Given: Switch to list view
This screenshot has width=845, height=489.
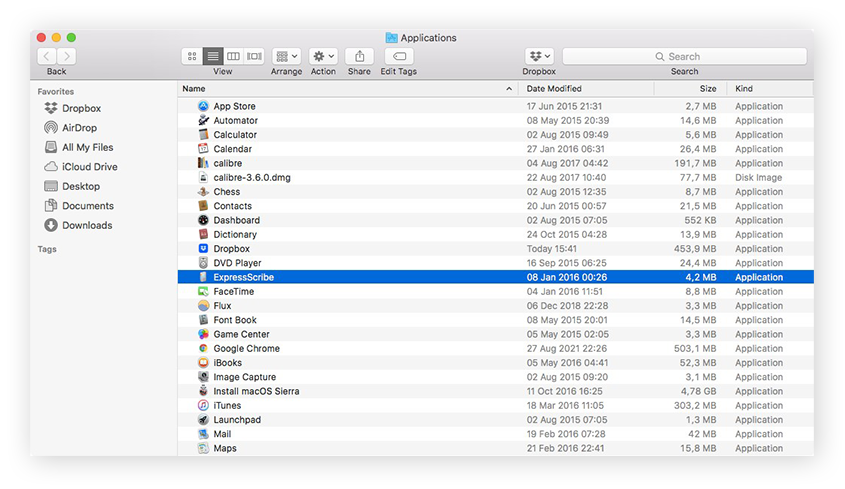Looking at the screenshot, I should pos(213,56).
